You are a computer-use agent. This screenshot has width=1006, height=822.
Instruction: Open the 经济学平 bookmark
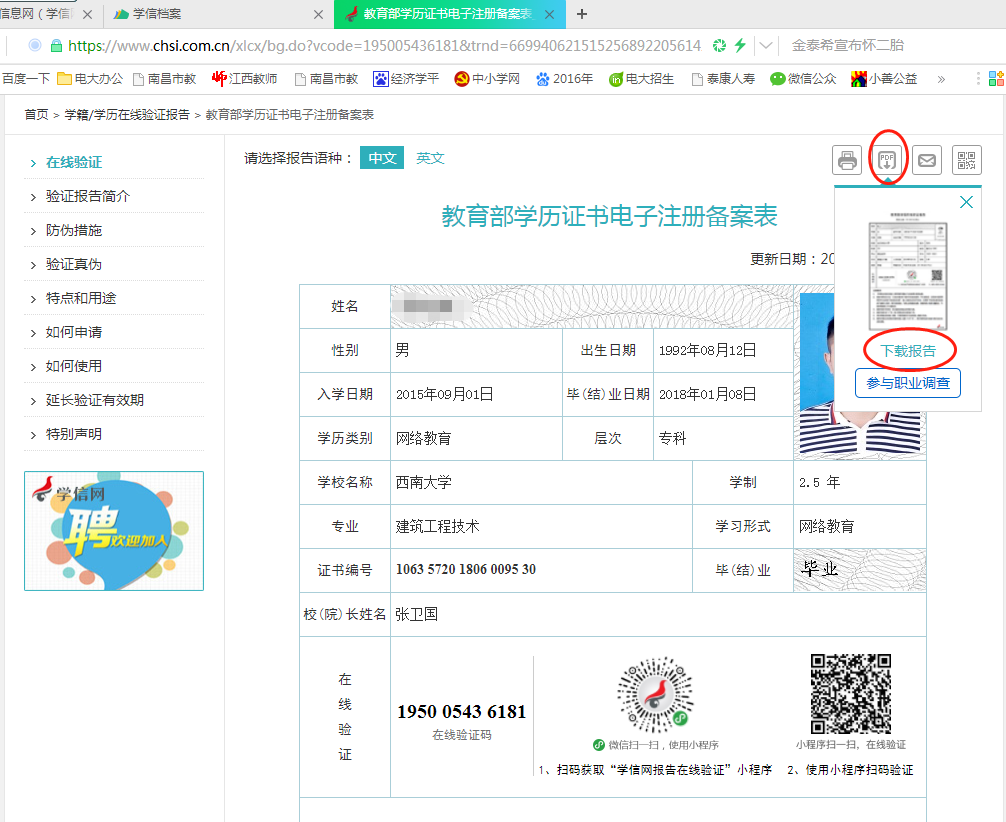406,79
